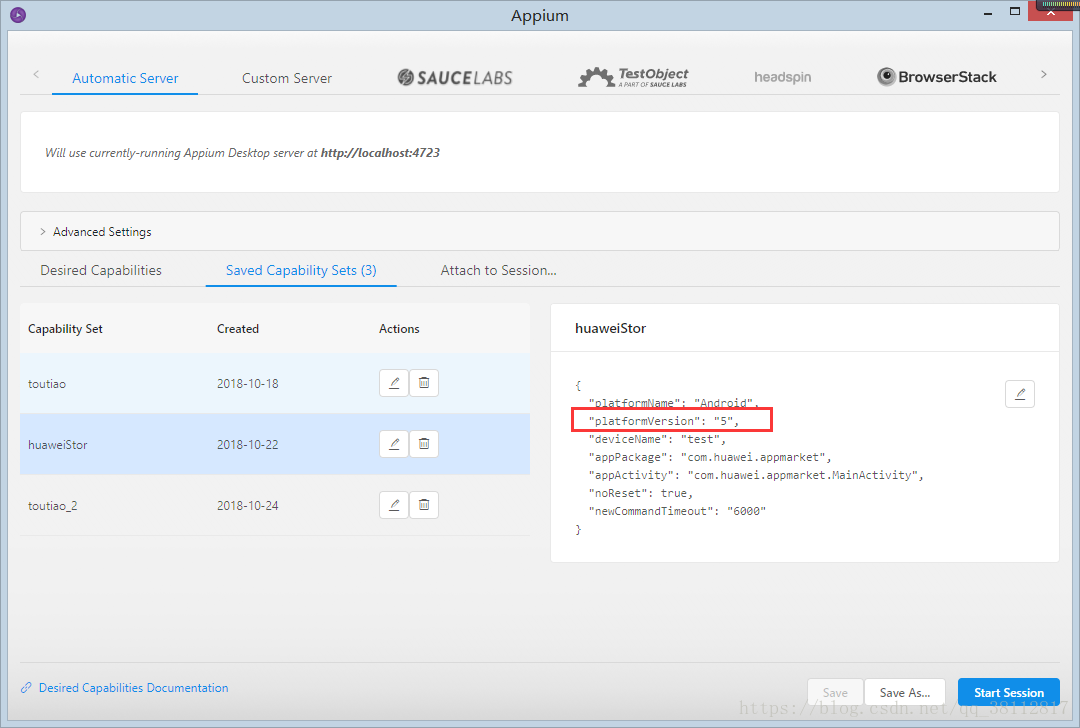Click the pencil icon beside the JSON
Viewport: 1080px width, 728px height.
point(1019,394)
